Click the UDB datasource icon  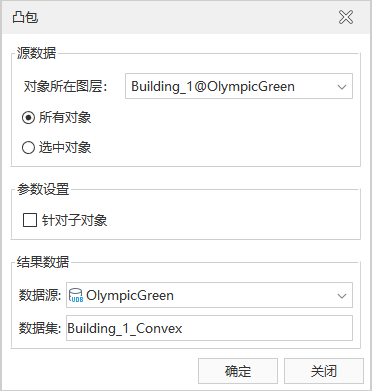pyautogui.click(x=76, y=295)
